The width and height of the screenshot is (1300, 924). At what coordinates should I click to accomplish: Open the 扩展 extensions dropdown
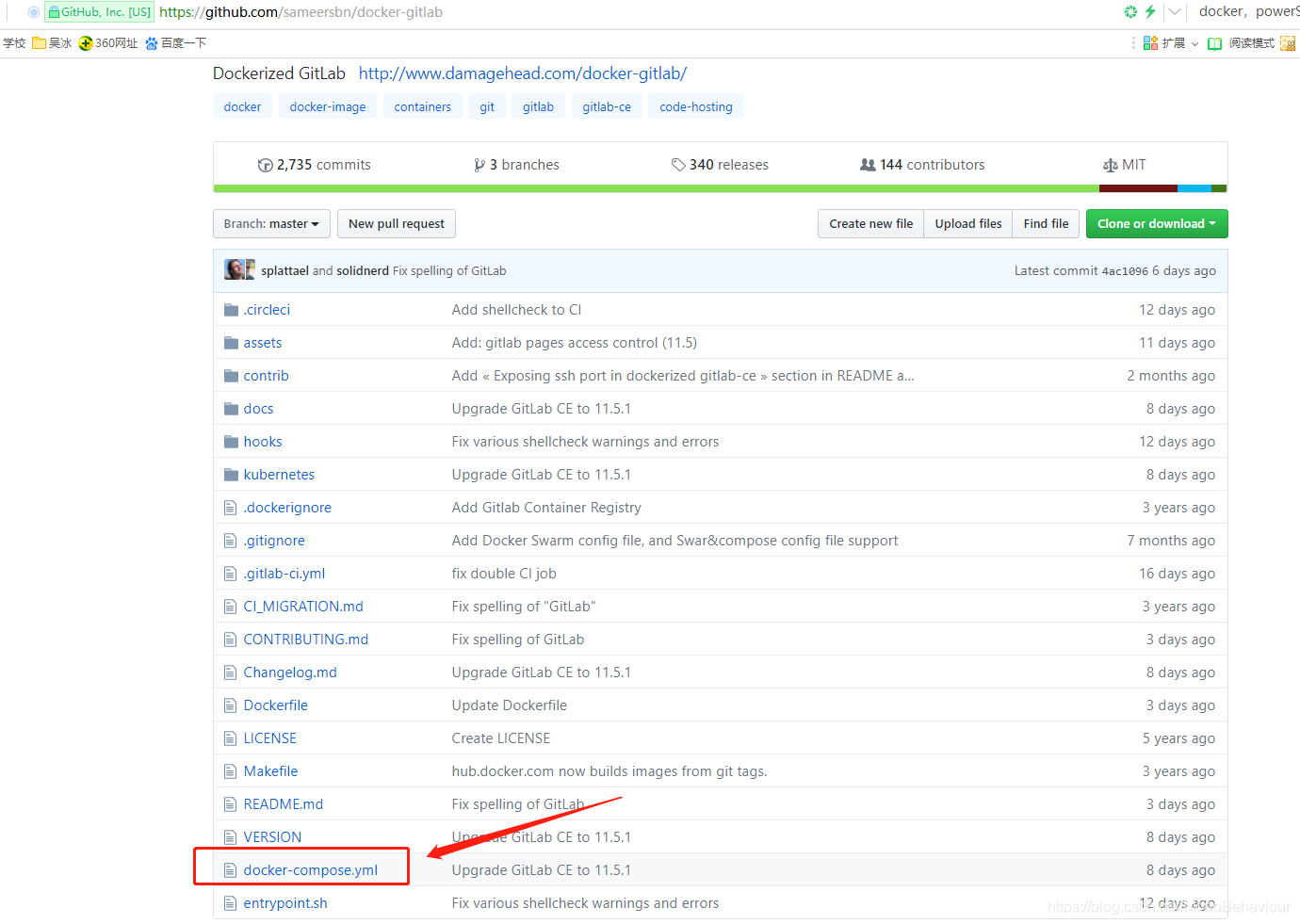tap(1171, 43)
